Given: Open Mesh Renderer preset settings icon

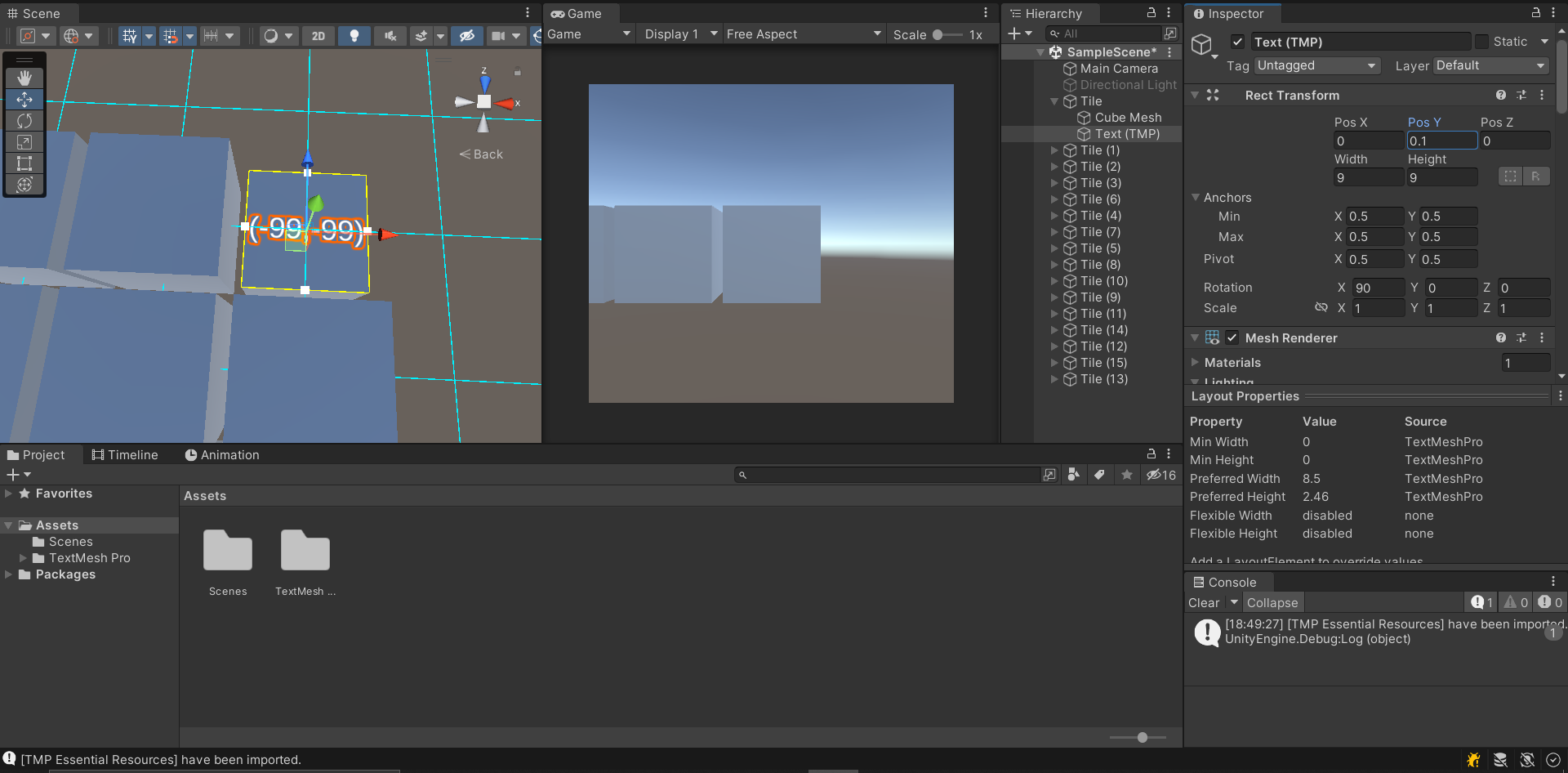Looking at the screenshot, I should pos(1521,337).
